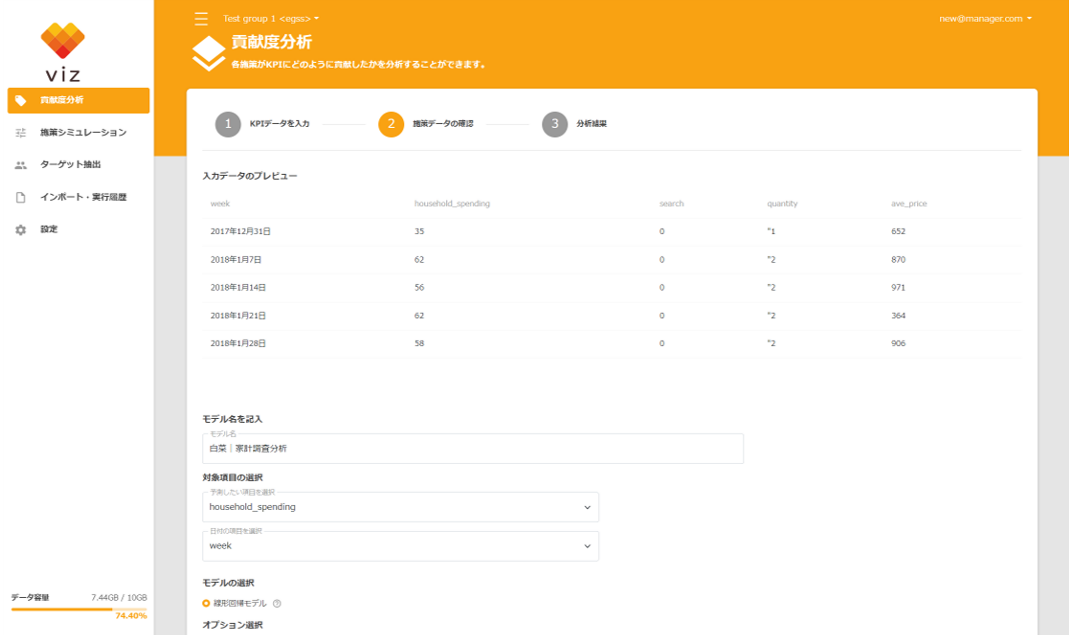Click the layered diamond icon in header
1069x635 pixels.
(x=209, y=53)
